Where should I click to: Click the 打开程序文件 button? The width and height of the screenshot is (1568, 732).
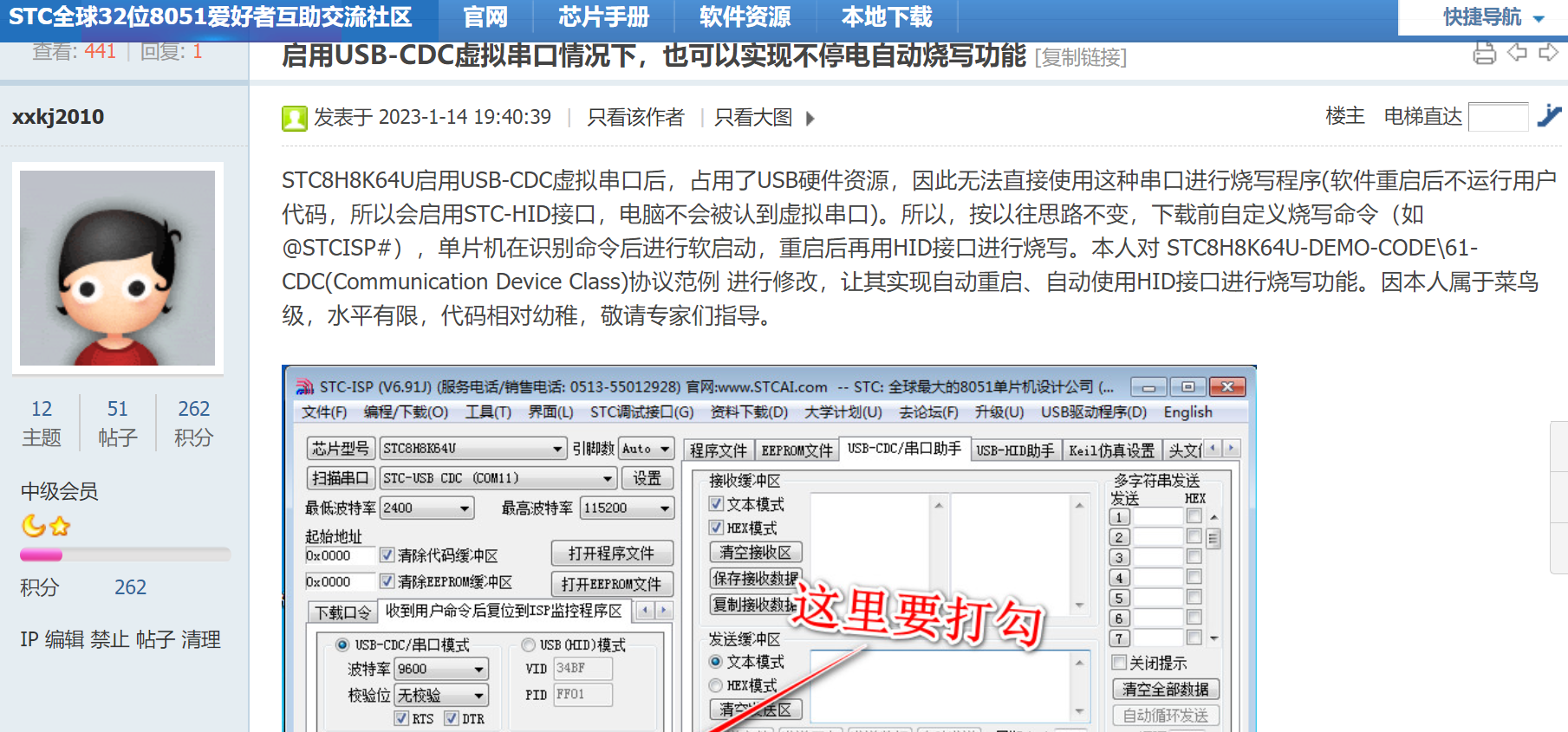click(612, 554)
